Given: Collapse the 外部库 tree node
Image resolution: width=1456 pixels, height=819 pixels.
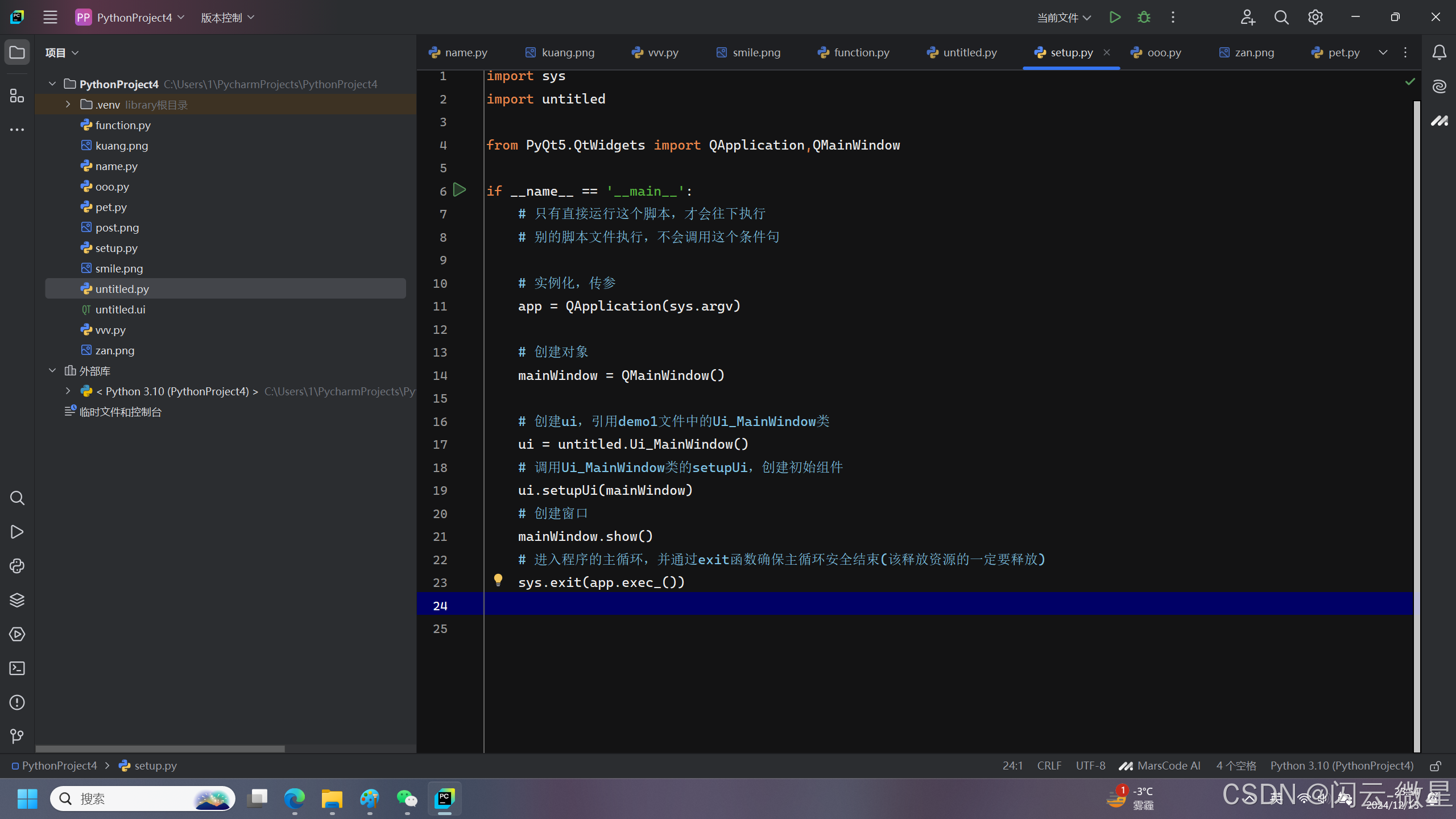Looking at the screenshot, I should tap(52, 370).
